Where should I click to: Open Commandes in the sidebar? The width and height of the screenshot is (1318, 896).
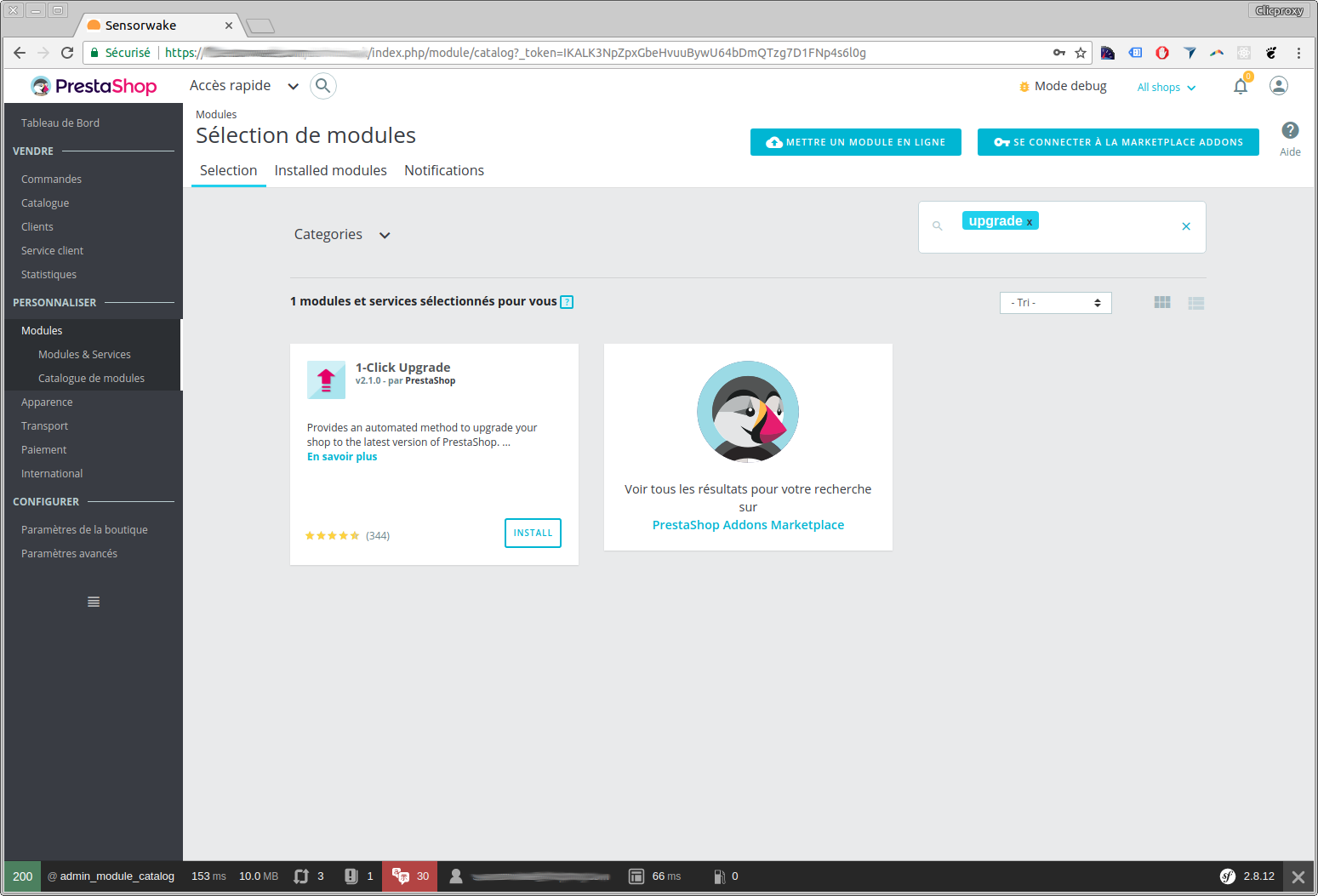click(51, 180)
